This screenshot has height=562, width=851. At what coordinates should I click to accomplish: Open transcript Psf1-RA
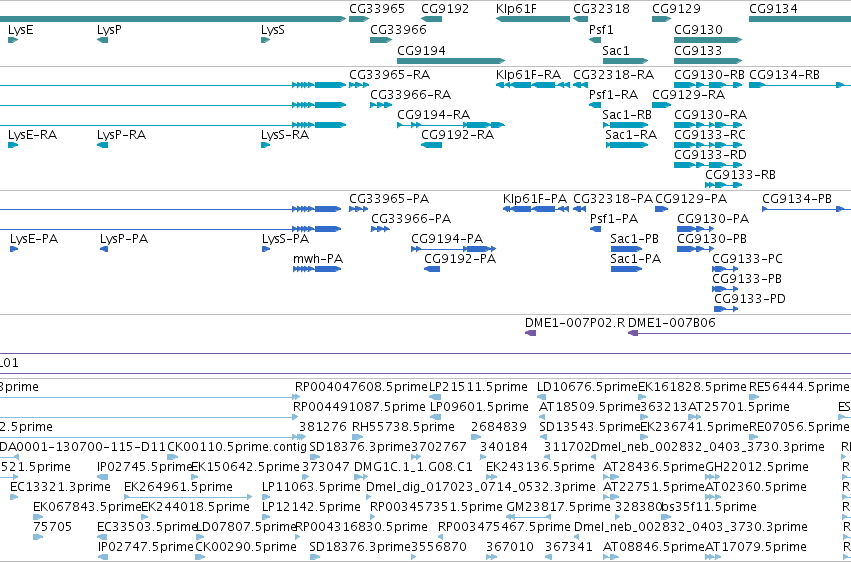[x=613, y=94]
